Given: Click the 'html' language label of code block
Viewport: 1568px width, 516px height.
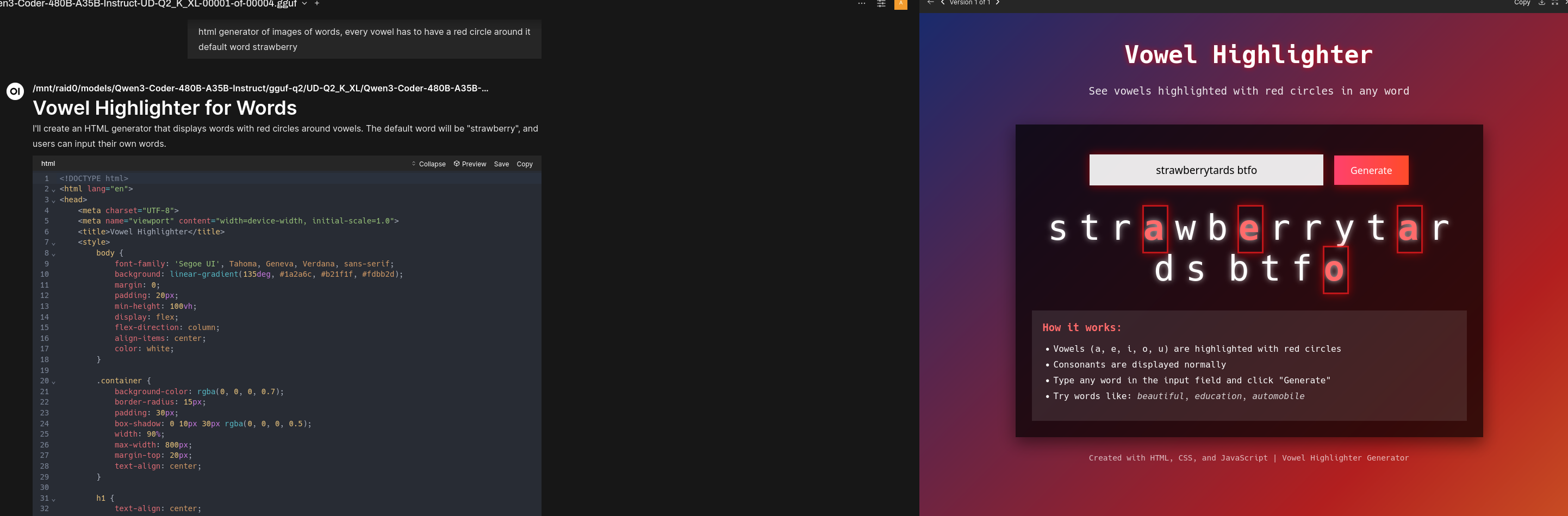Looking at the screenshot, I should 48,164.
